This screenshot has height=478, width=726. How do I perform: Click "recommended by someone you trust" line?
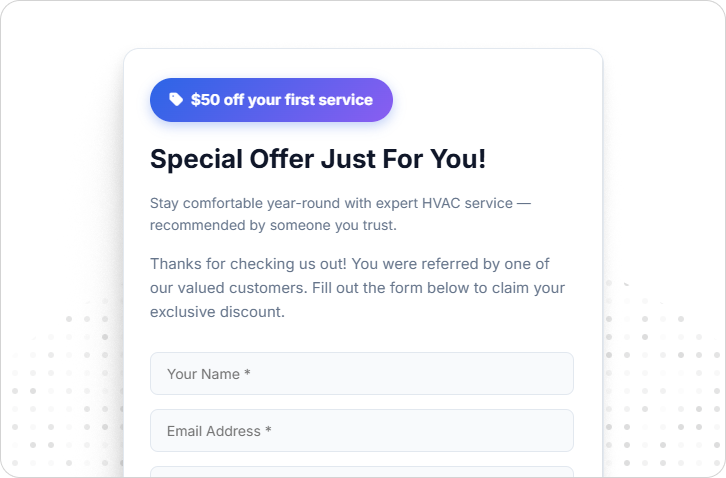click(273, 225)
